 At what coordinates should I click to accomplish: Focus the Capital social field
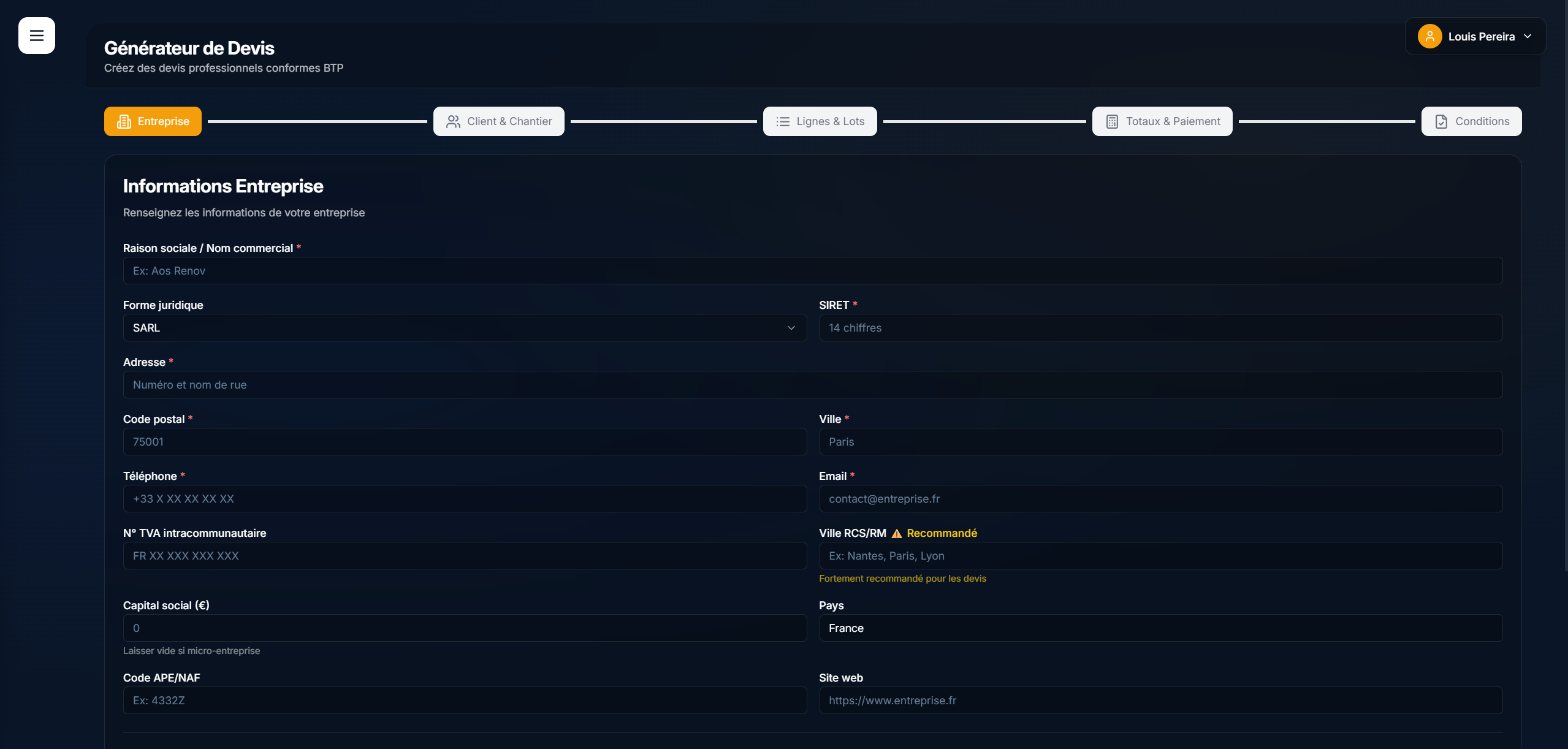click(x=464, y=628)
